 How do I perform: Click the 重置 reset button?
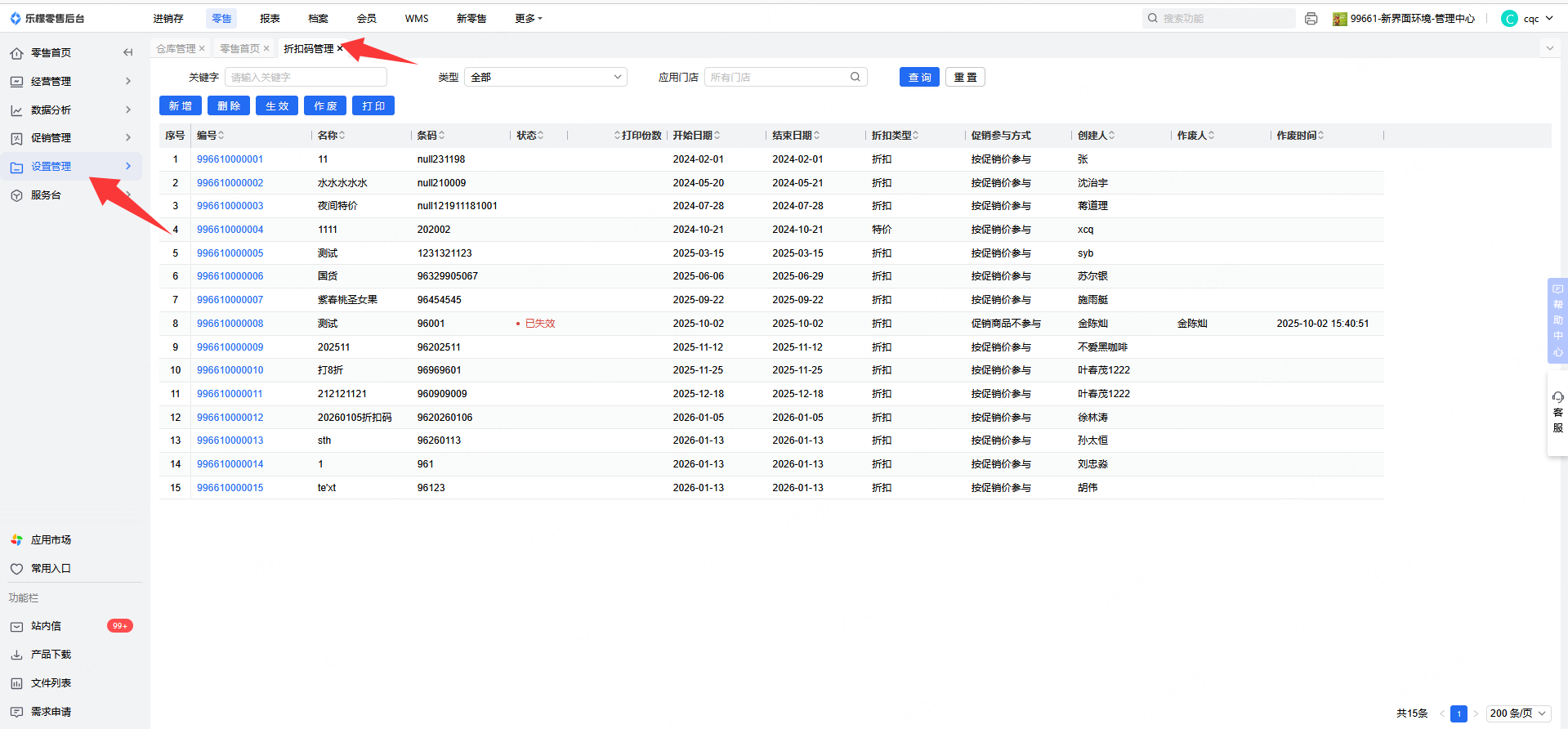965,77
